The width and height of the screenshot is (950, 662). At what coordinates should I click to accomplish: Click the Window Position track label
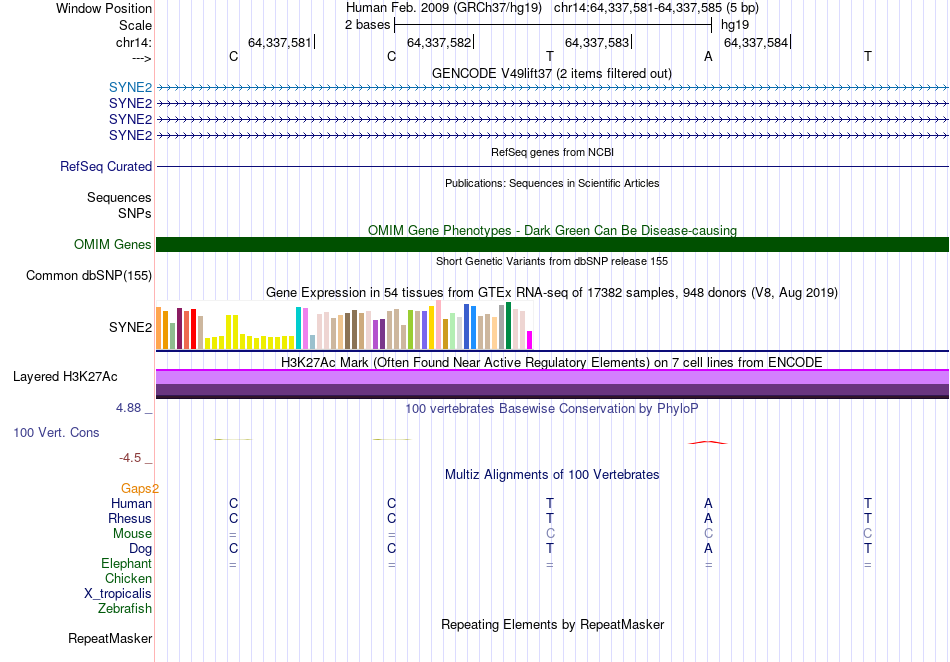[x=104, y=8]
